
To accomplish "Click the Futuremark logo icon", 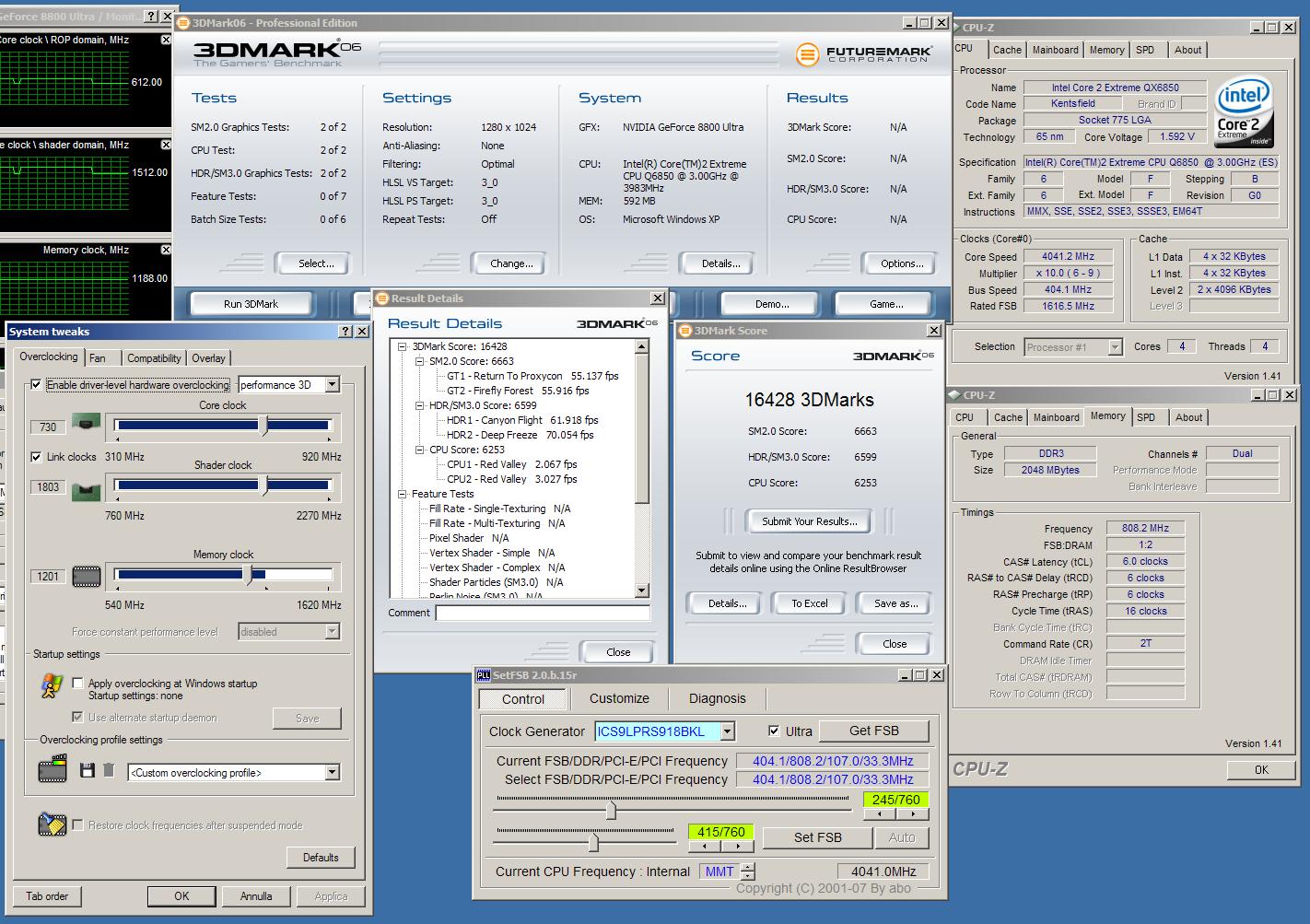I will pos(807,54).
